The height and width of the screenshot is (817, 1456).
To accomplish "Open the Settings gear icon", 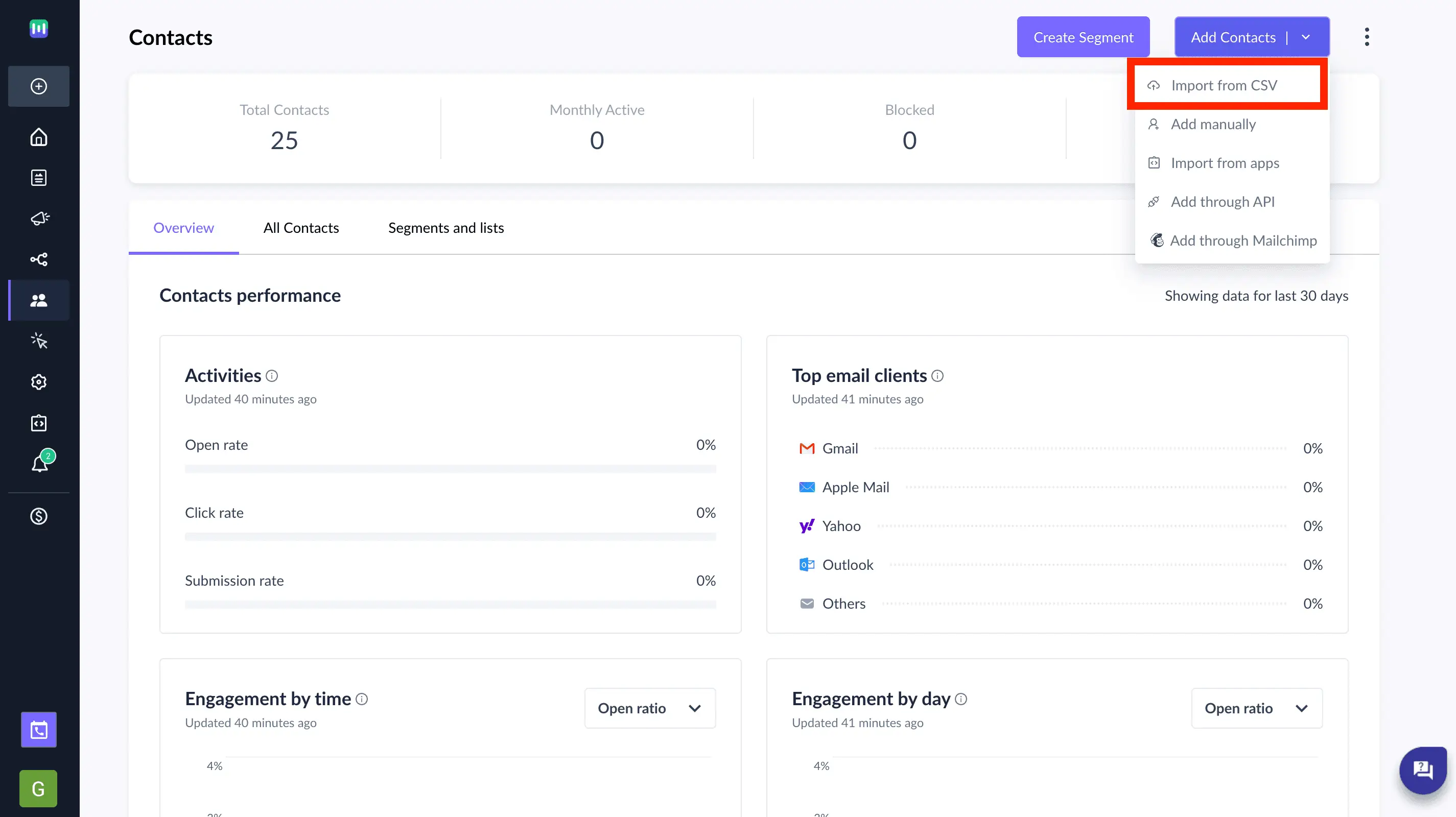I will click(x=38, y=381).
